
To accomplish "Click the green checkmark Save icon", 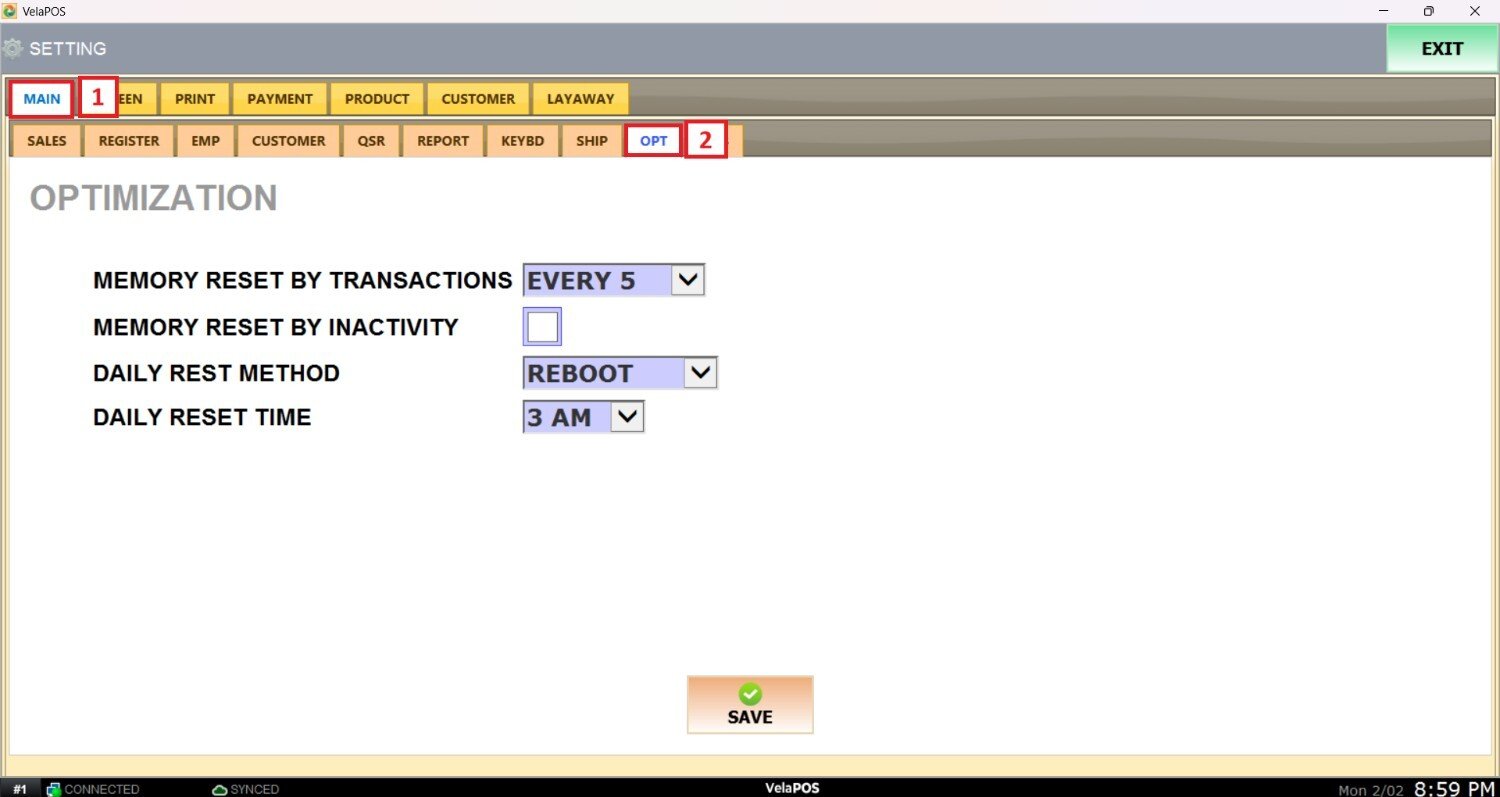I will 750,694.
